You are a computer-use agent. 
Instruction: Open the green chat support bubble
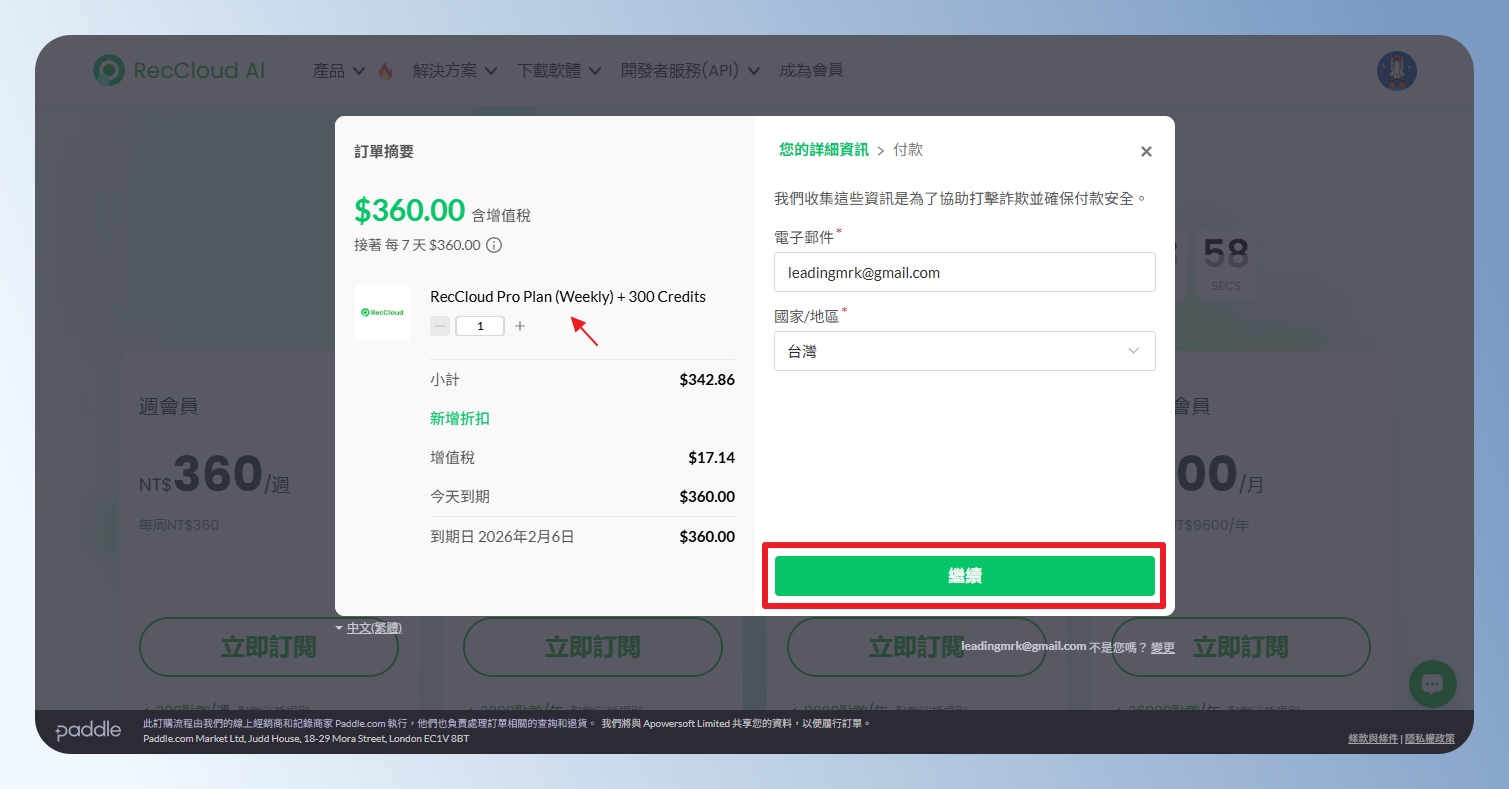point(1432,684)
